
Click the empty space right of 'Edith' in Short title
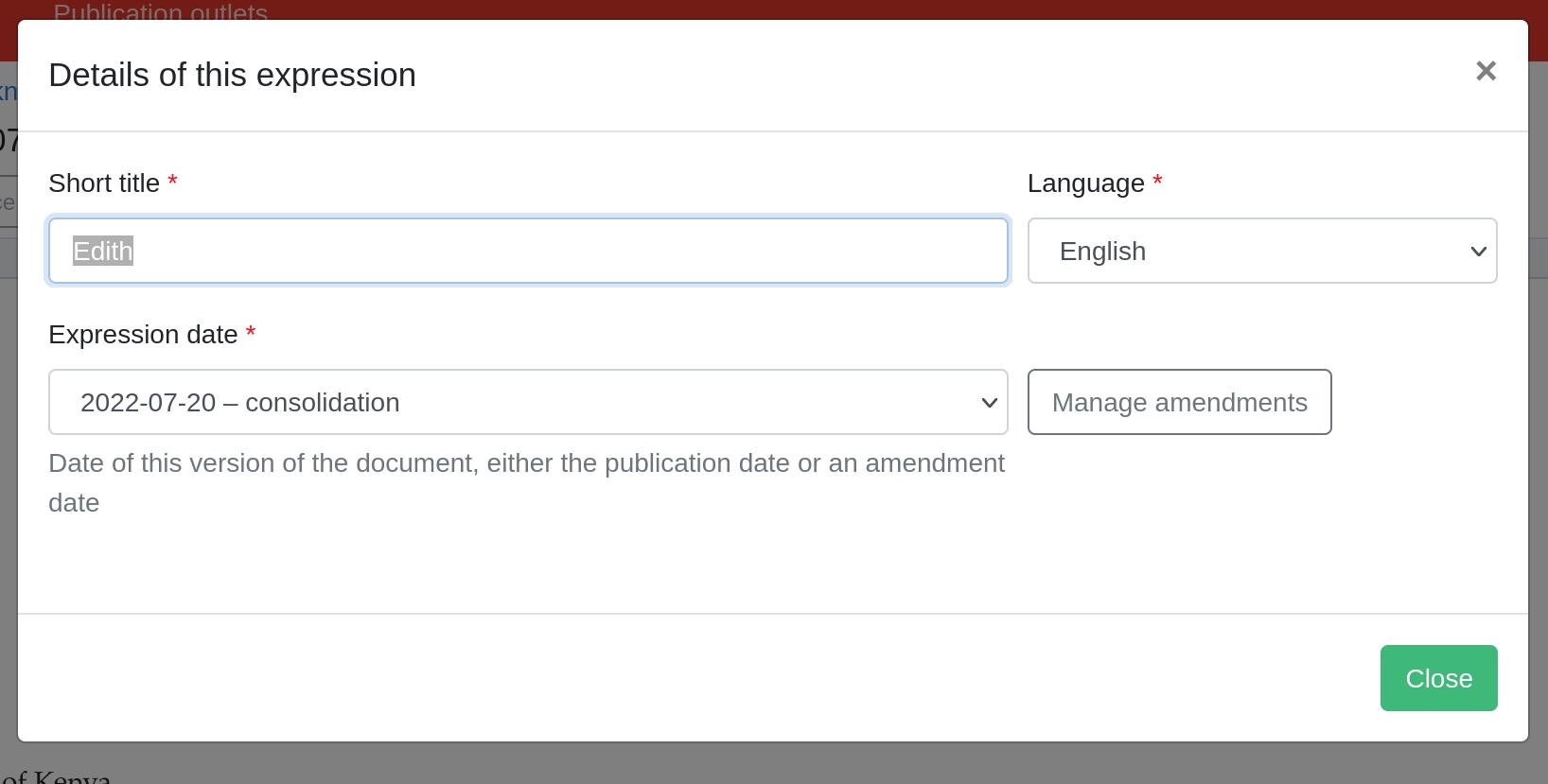pos(568,251)
